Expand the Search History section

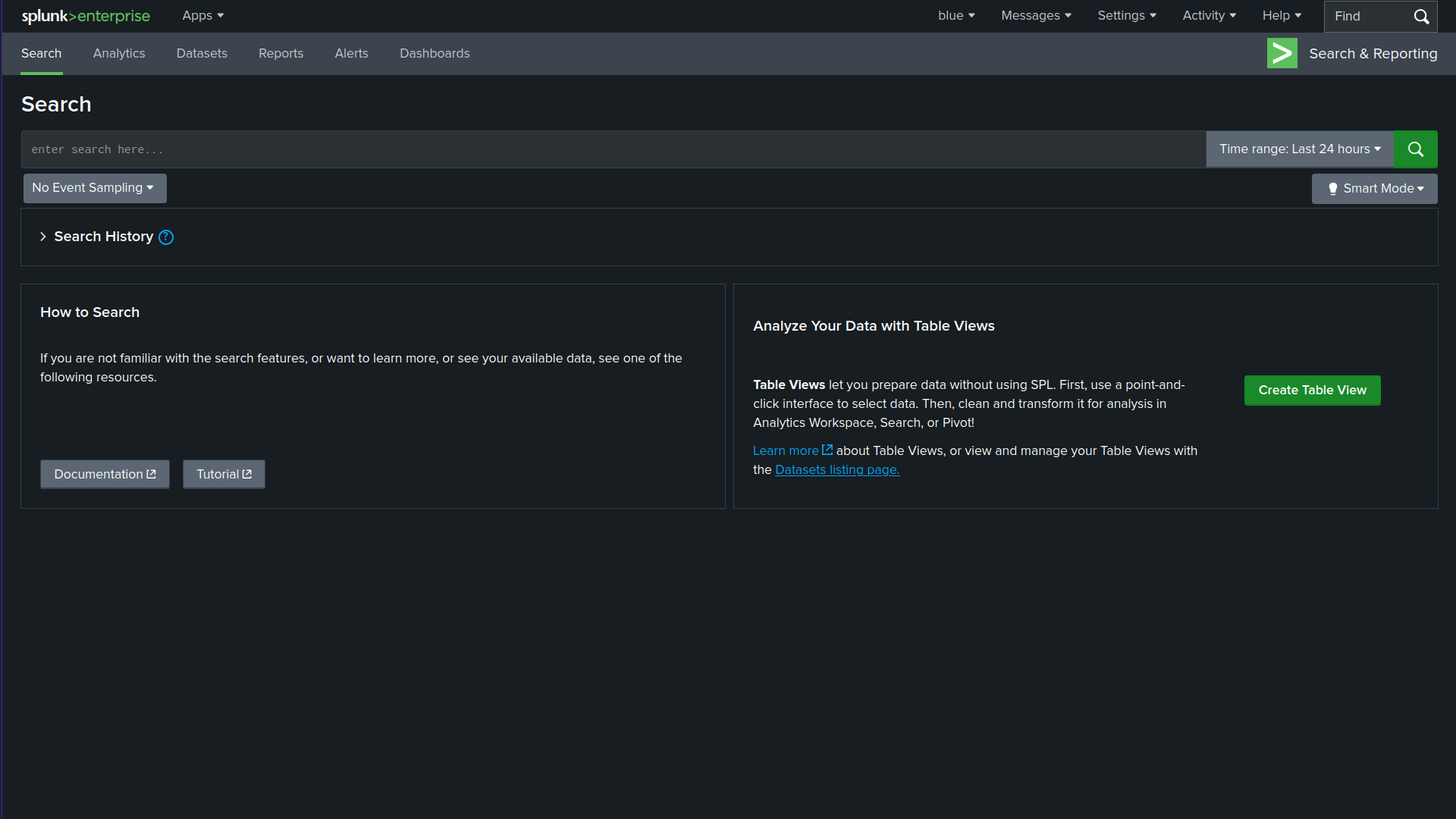click(43, 237)
